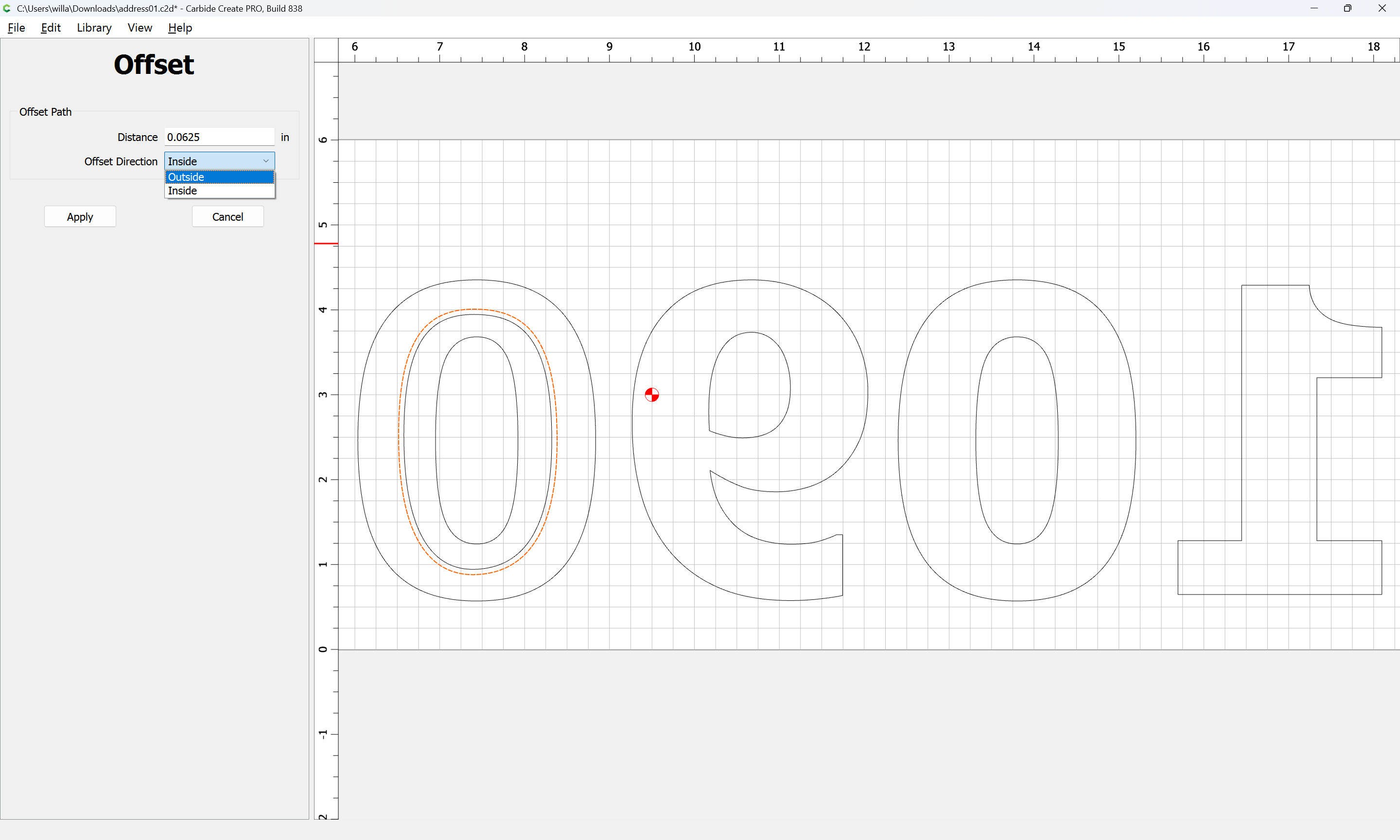Cancel the offset operation
1400x840 pixels.
tap(227, 217)
